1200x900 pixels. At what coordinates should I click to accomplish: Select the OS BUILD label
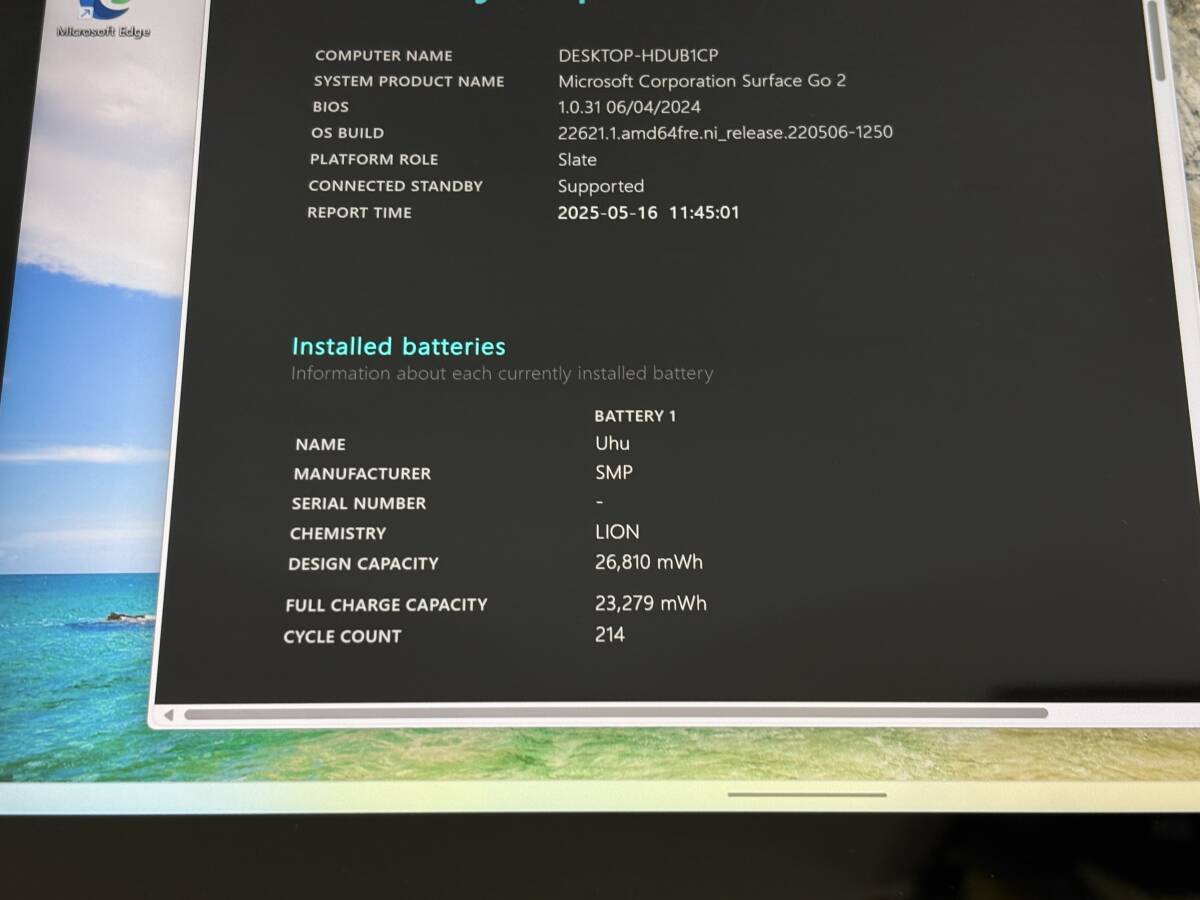347,133
